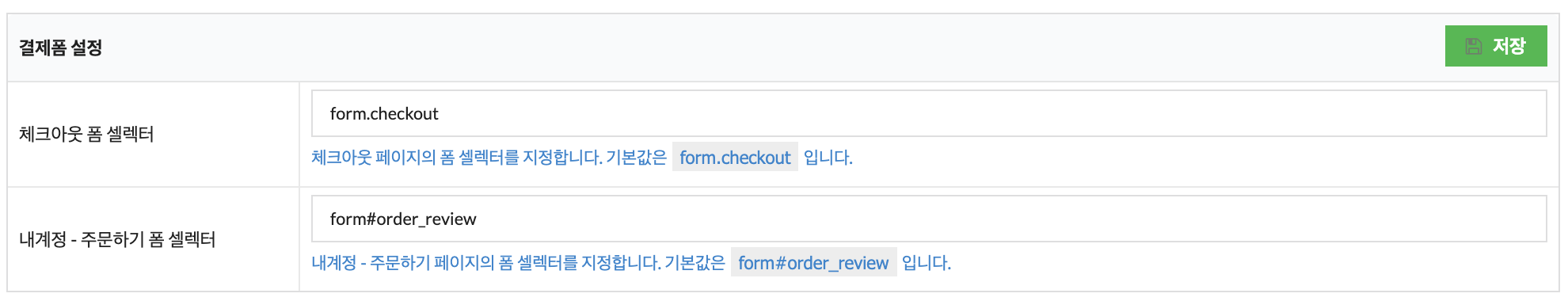The height and width of the screenshot is (301, 1568).
Task: Click 입니다. after the form#order_review code
Action: click(926, 263)
